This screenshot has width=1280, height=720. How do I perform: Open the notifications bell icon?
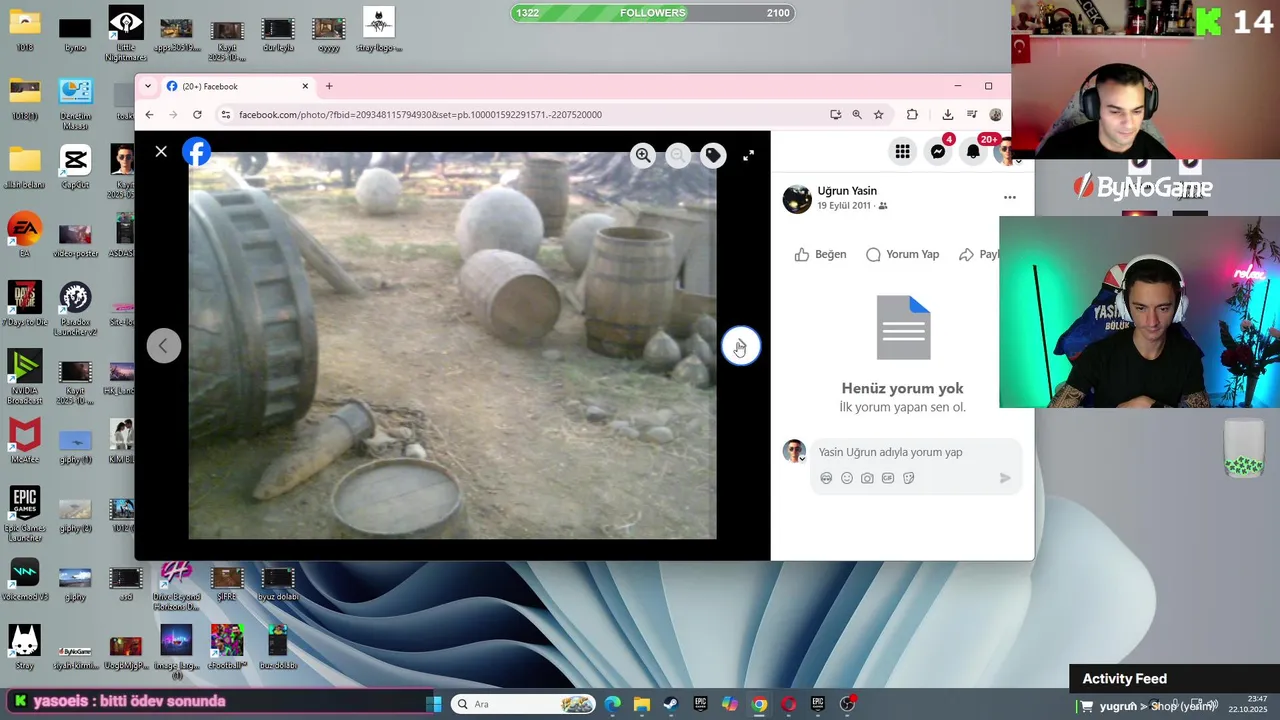click(x=973, y=151)
